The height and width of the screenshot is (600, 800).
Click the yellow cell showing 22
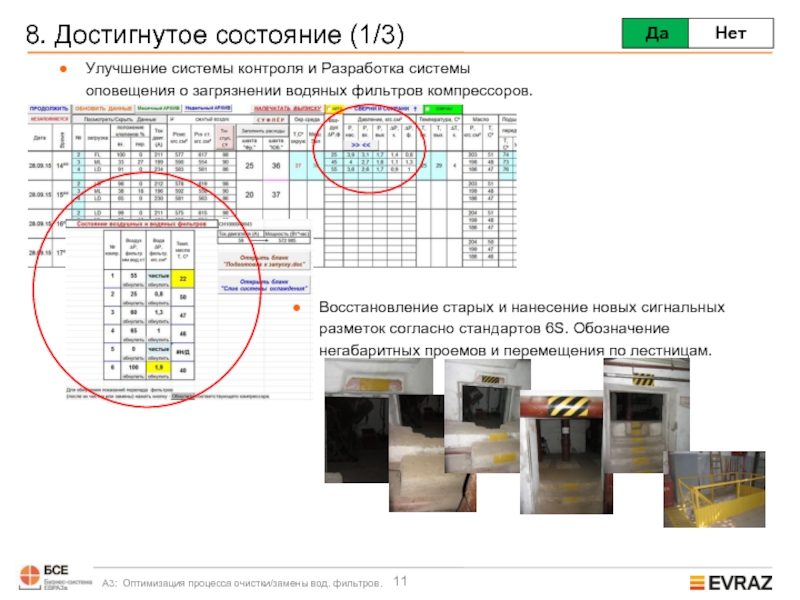click(x=183, y=279)
